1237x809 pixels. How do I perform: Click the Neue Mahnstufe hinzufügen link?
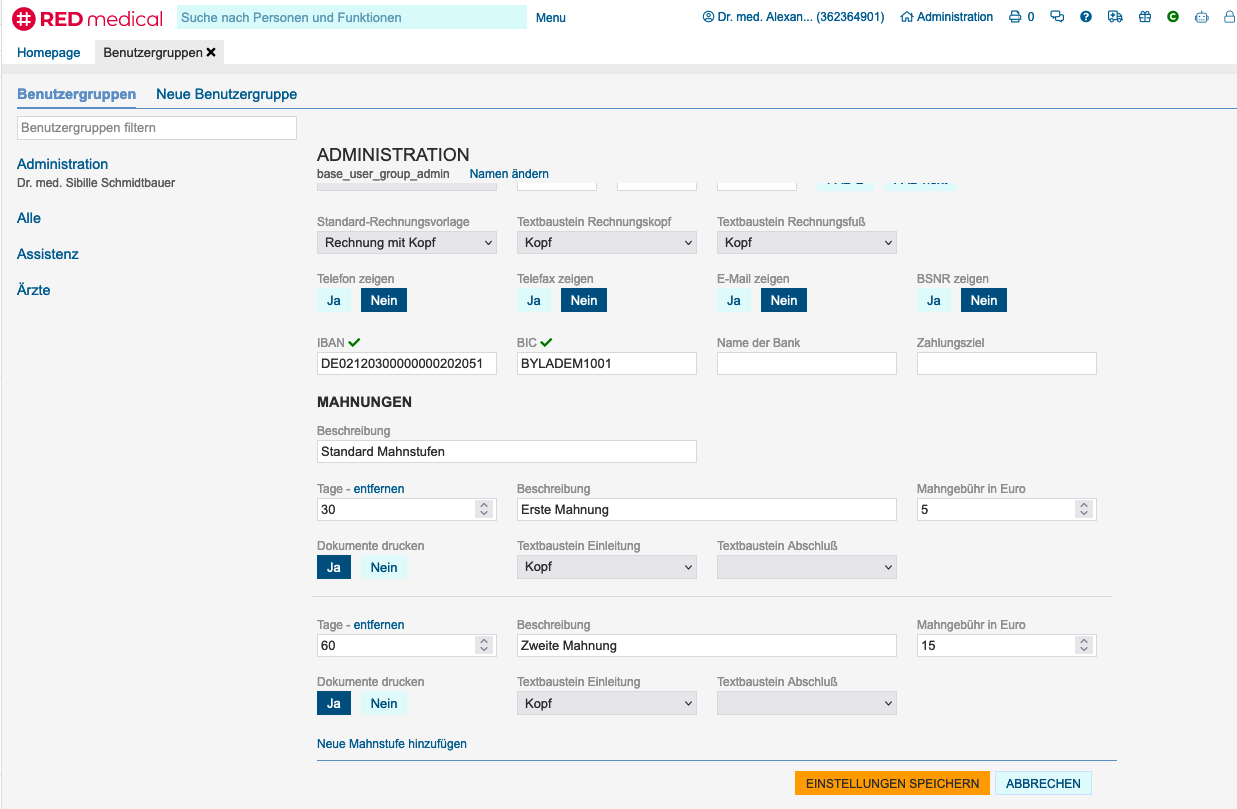391,744
